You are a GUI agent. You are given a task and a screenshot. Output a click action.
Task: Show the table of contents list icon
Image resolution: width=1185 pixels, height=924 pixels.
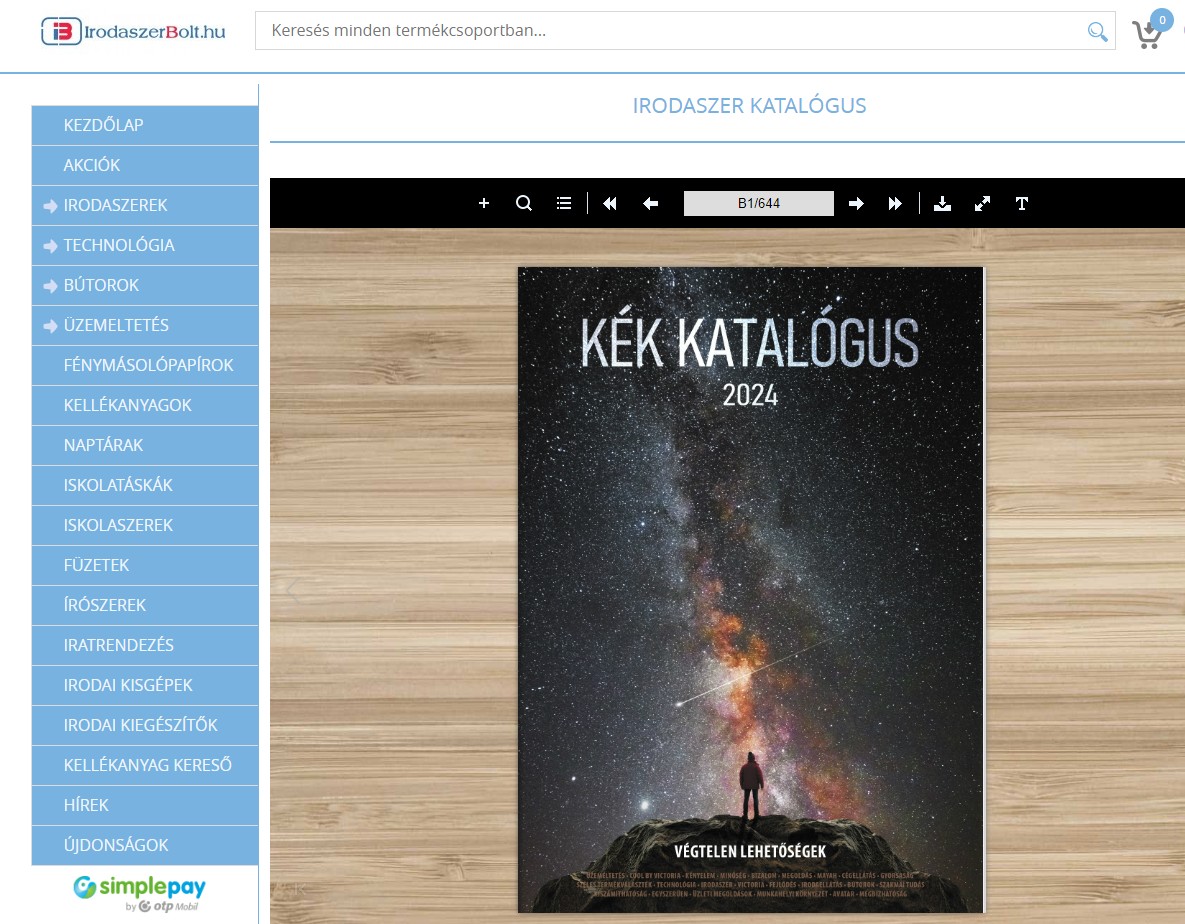click(564, 203)
